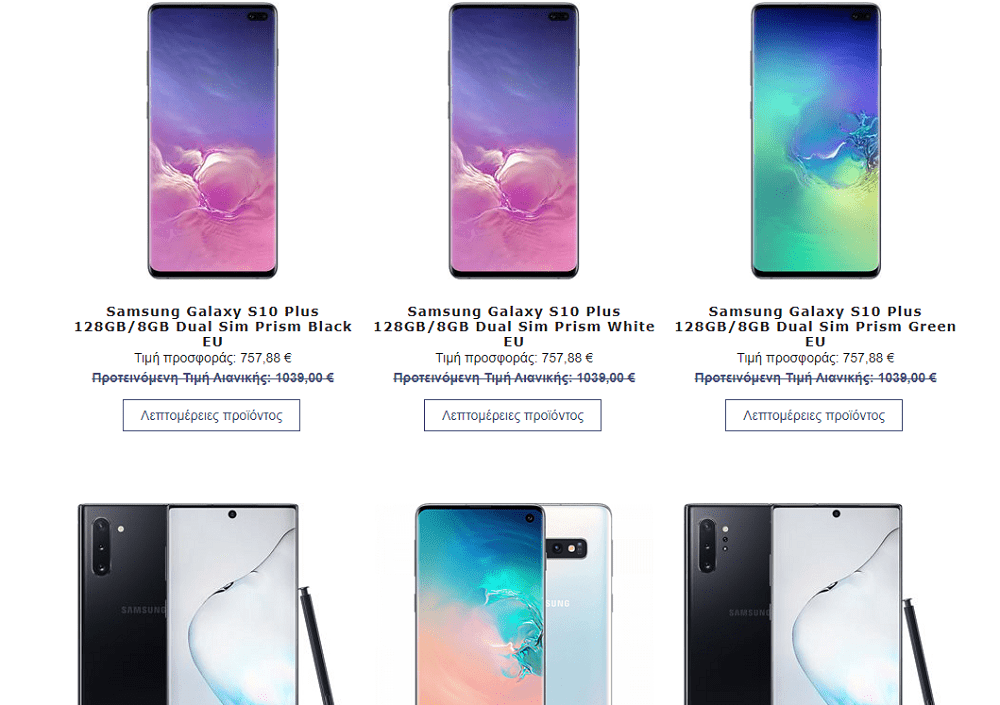The width and height of the screenshot is (1000, 705).
Task: Click strikethrough retail price under Prism White
Action: pyautogui.click(x=514, y=378)
